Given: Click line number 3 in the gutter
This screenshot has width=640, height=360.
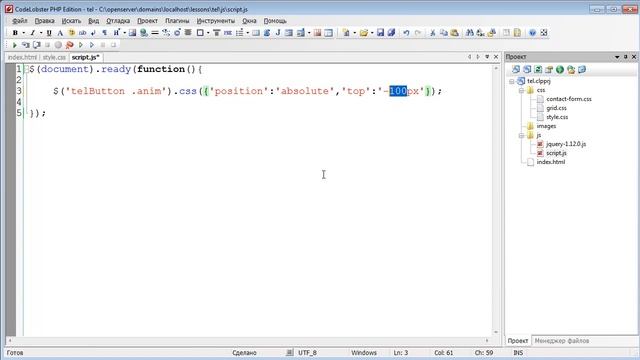Looking at the screenshot, I should point(19,91).
